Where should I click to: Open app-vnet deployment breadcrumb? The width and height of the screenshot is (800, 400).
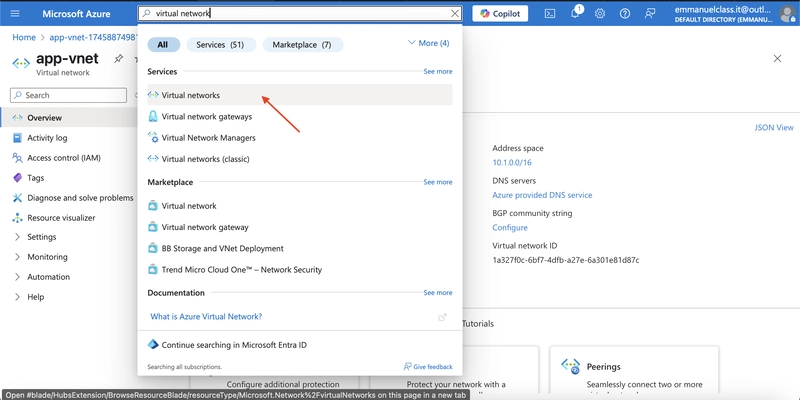click(x=93, y=37)
